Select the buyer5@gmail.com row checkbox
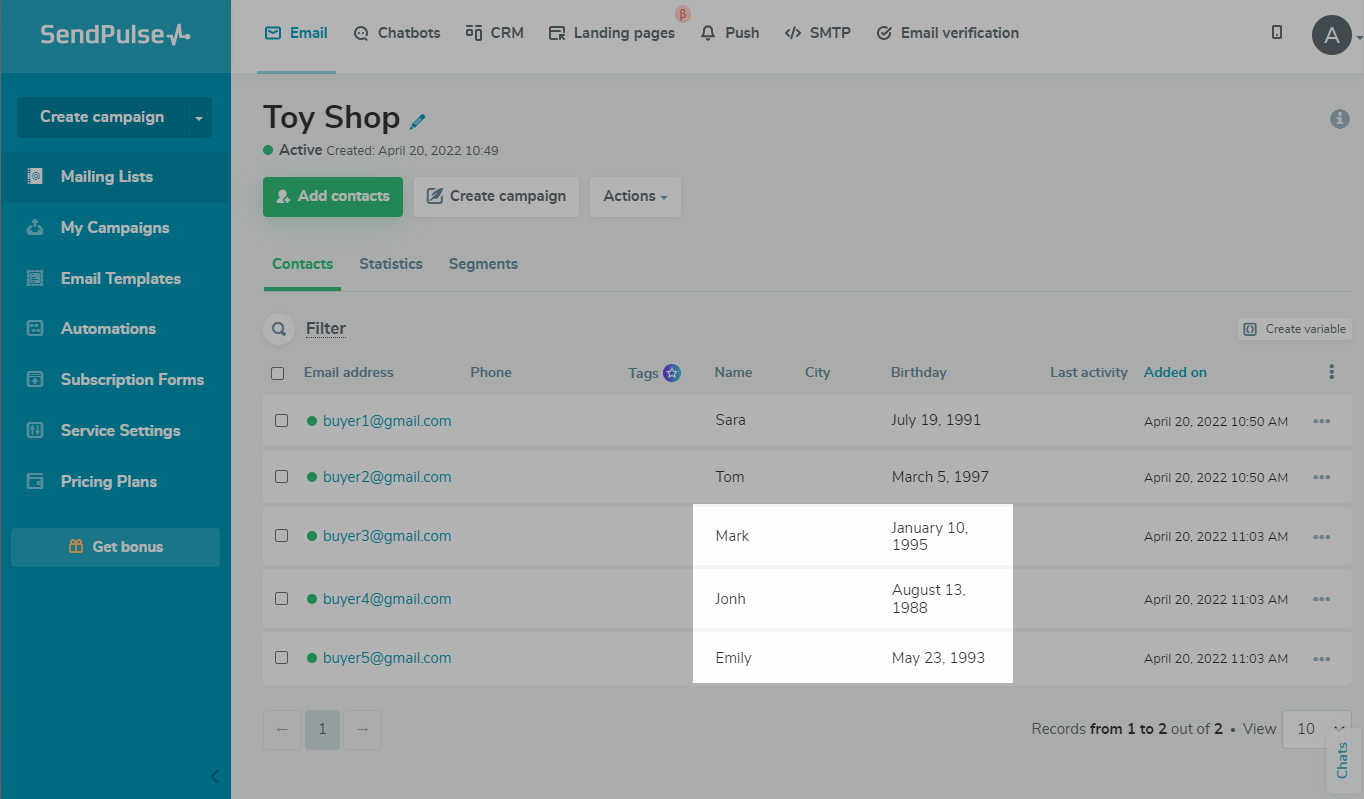The height and width of the screenshot is (799, 1364). [282, 658]
